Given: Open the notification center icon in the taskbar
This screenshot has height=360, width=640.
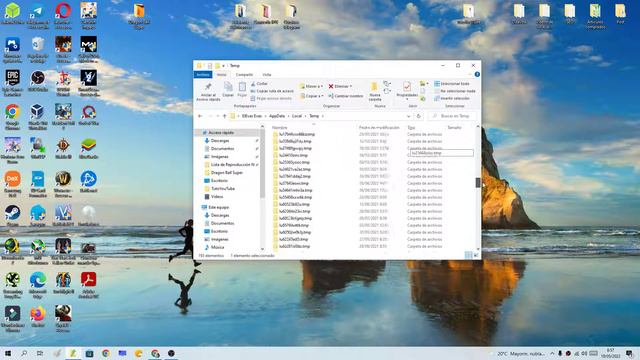Looking at the screenshot, I should (x=629, y=353).
